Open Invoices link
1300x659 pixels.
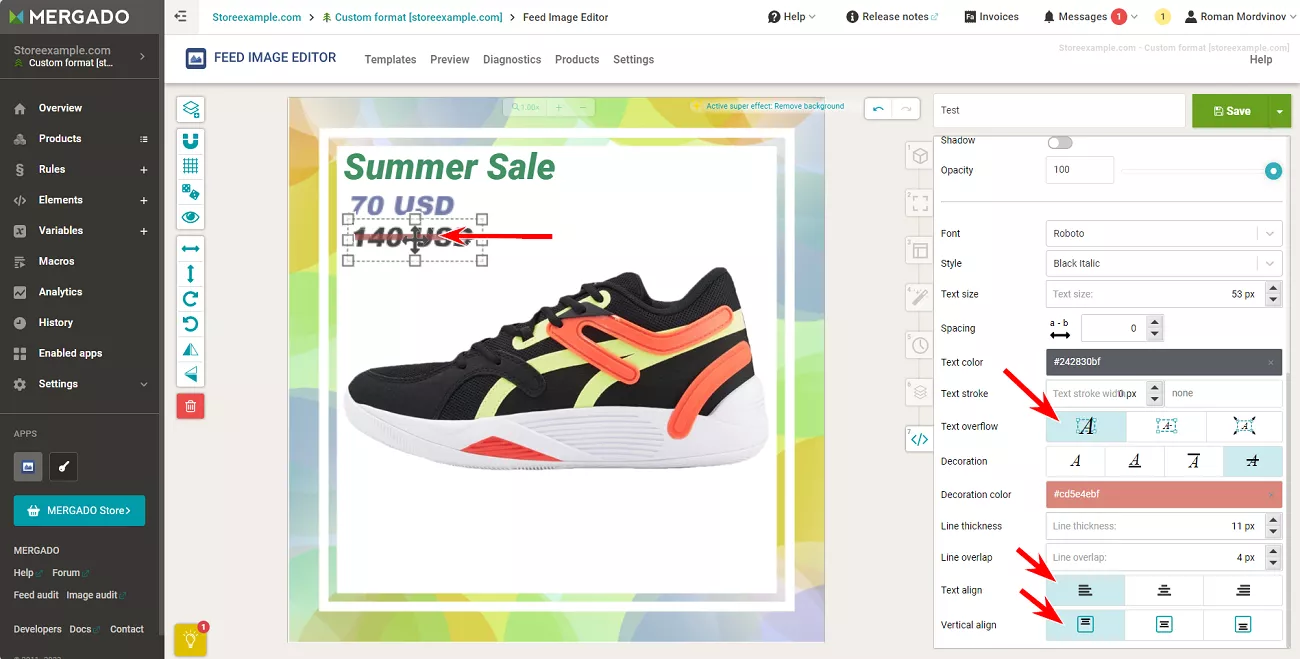click(992, 17)
